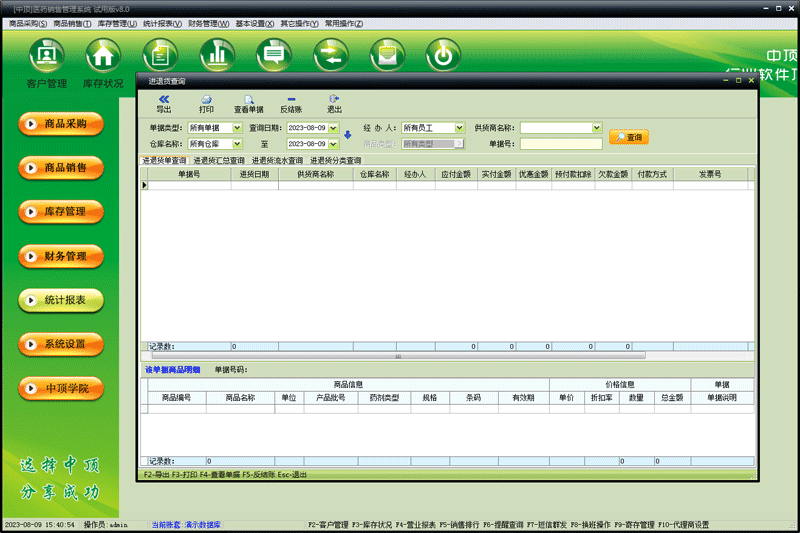This screenshot has height=533, width=800.
Task: Click the 有效期 column header
Action: 523,397
